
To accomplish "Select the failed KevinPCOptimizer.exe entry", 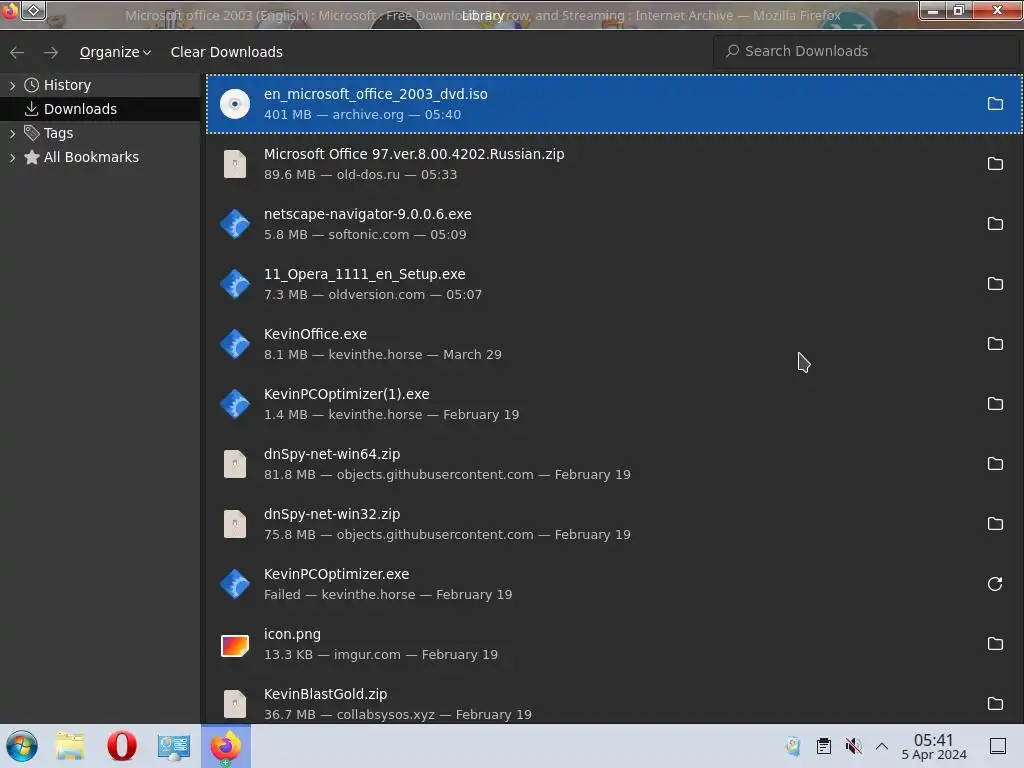I will 614,584.
